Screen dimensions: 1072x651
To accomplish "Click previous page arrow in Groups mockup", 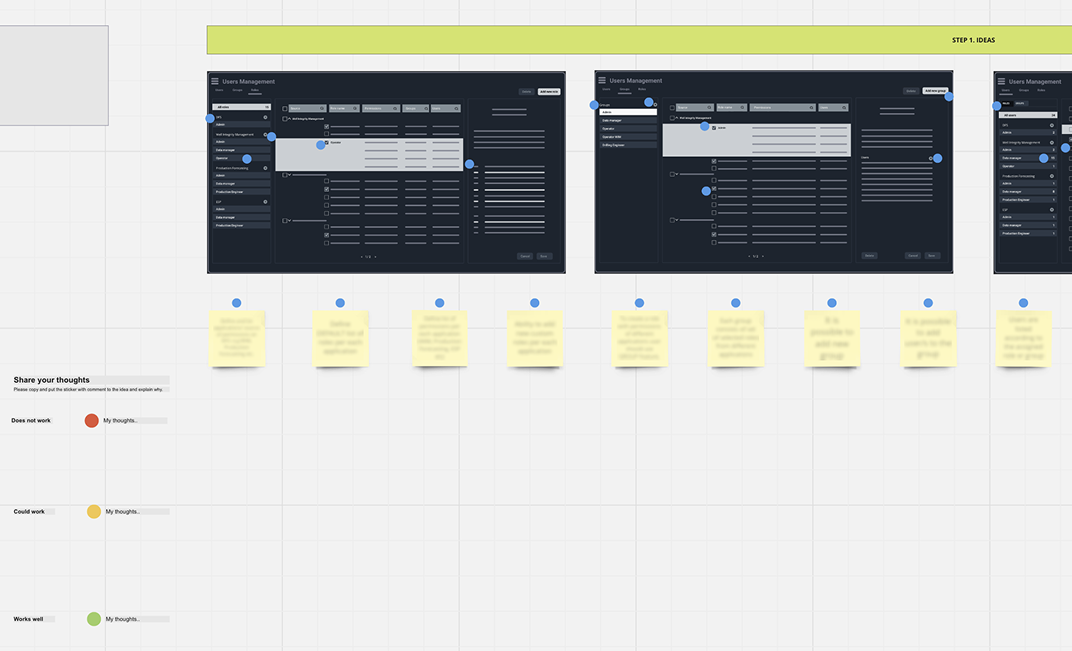I will tap(749, 256).
